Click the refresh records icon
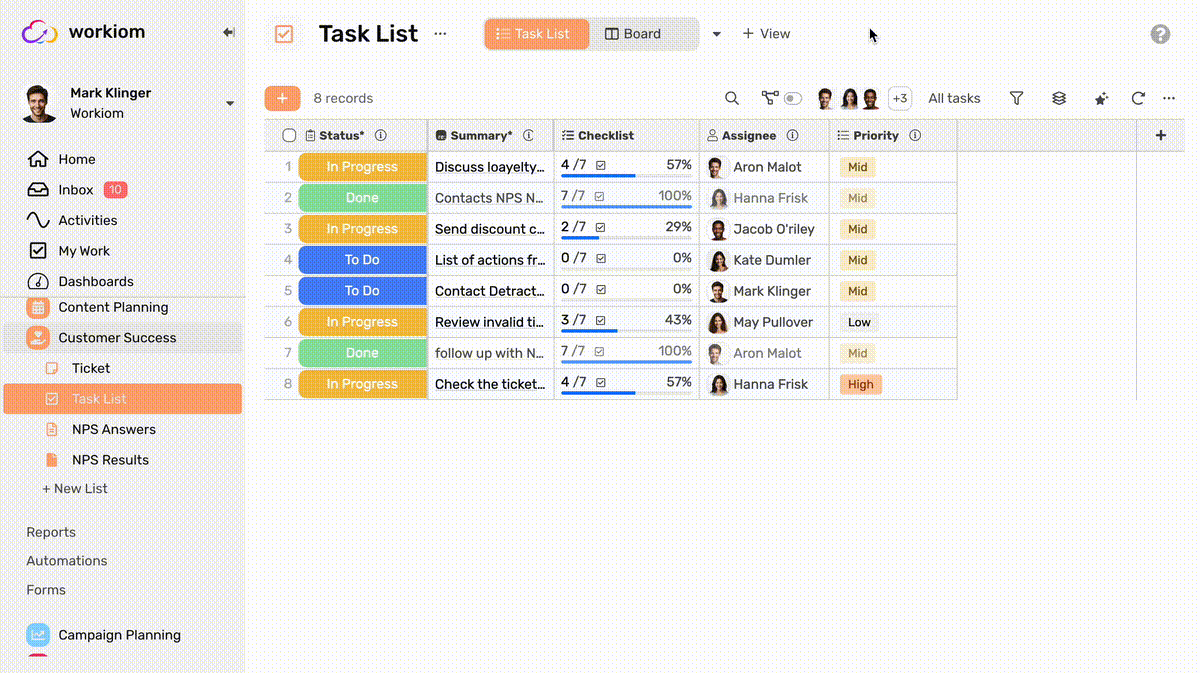Viewport: 1200px width, 673px height. [x=1138, y=98]
